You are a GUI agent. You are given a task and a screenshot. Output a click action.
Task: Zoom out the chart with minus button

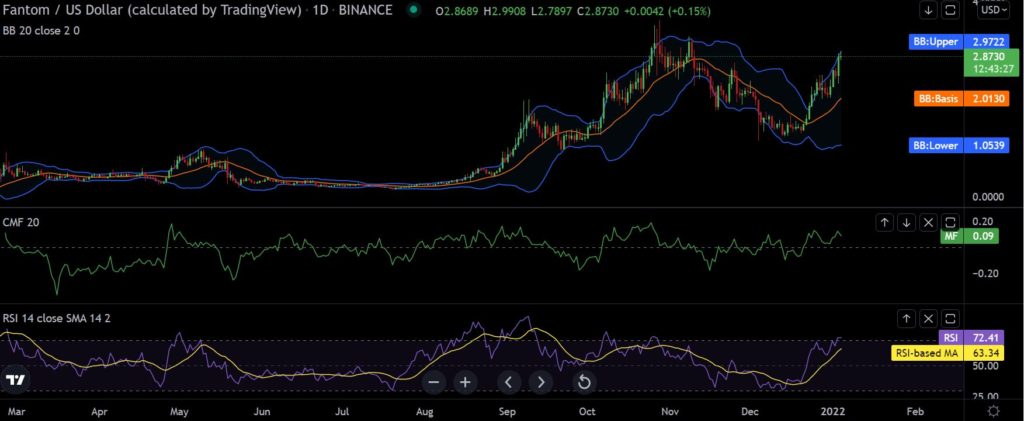point(434,382)
